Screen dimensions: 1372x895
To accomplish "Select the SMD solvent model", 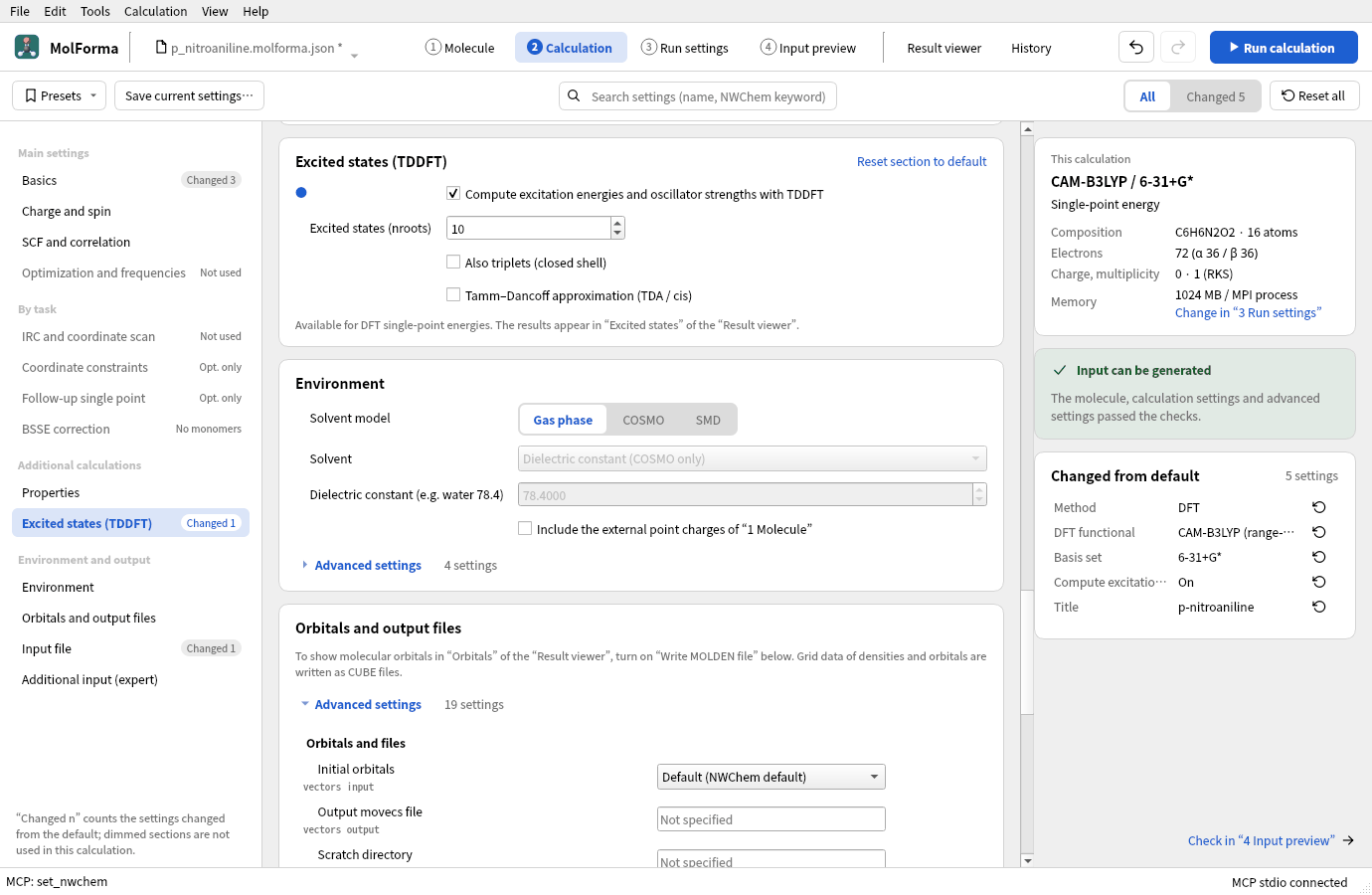I will click(708, 420).
